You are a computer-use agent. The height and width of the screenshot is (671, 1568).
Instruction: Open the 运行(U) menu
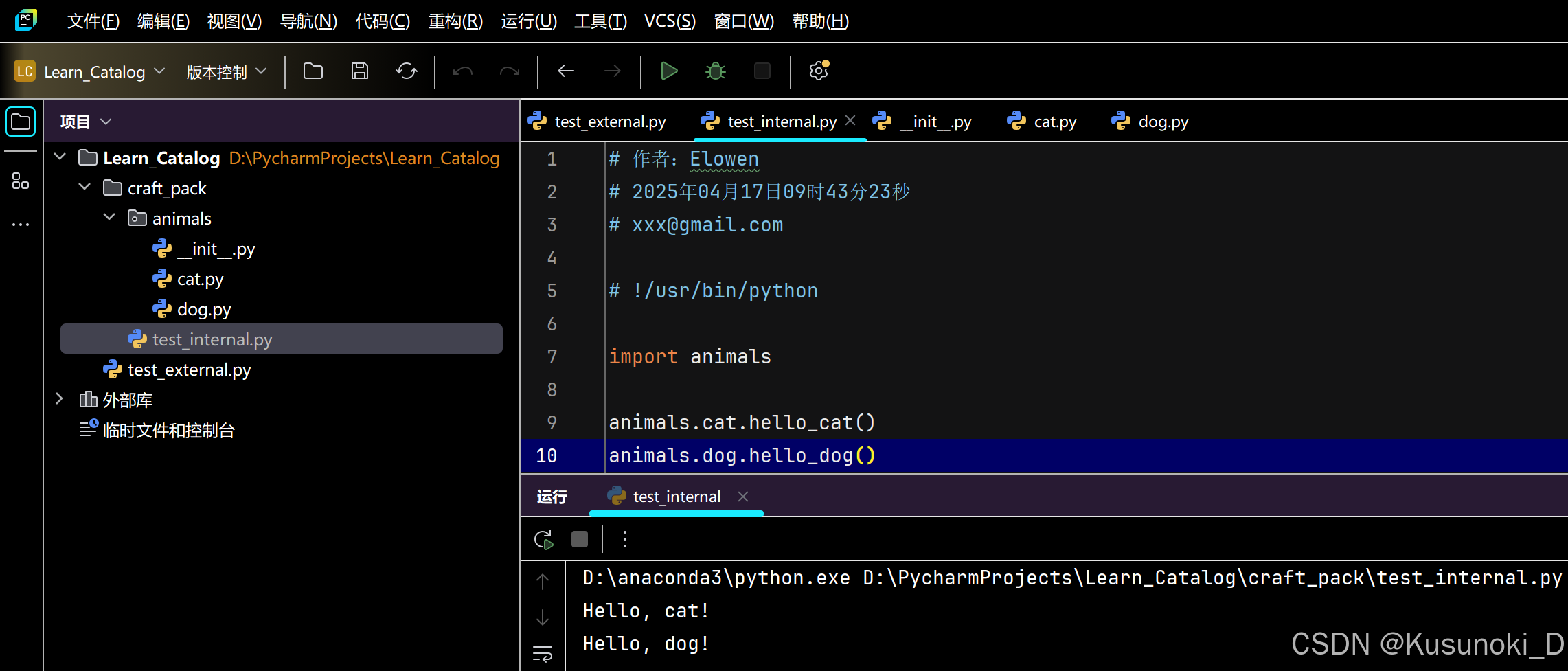click(x=529, y=21)
